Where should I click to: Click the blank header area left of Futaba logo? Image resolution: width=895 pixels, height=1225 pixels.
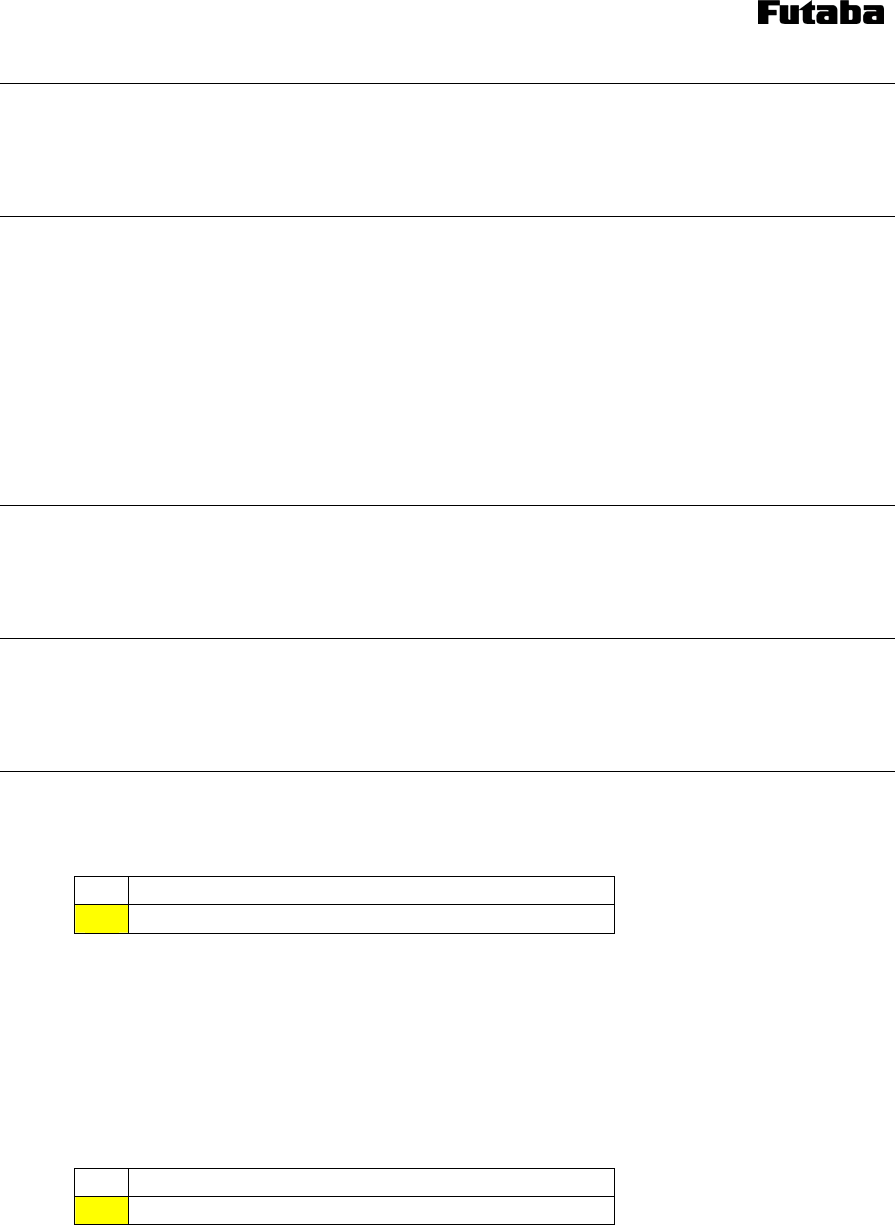[x=378, y=40]
